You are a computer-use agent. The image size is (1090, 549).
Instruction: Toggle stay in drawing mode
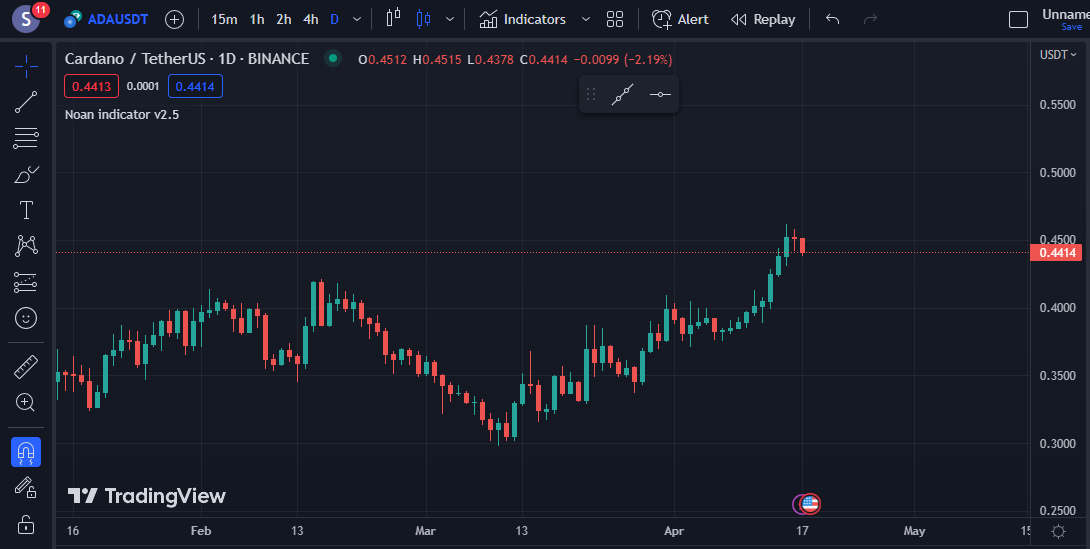26,488
